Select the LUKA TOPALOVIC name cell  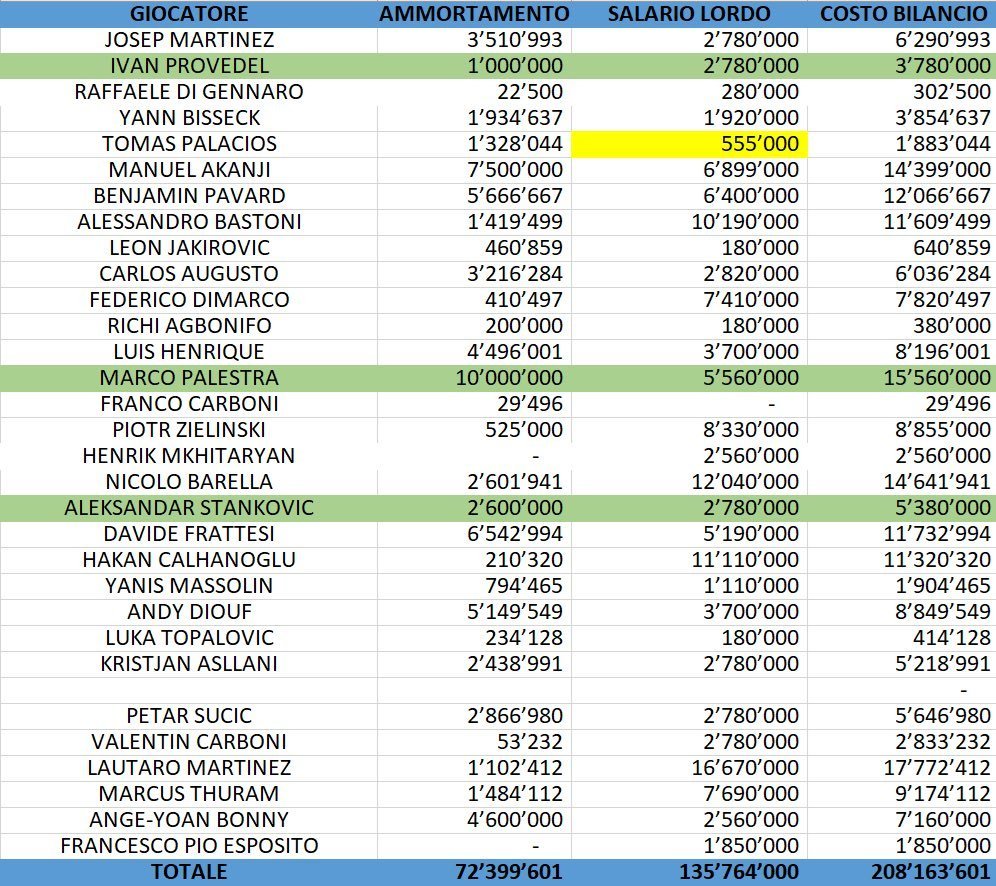[189, 639]
